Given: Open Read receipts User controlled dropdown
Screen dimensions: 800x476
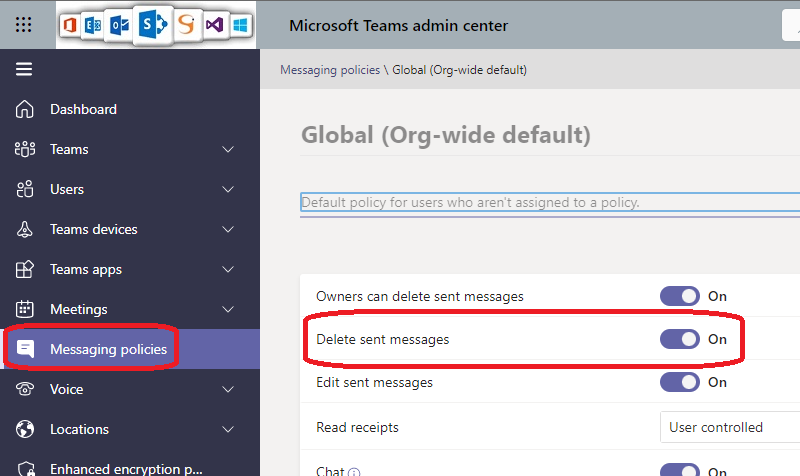Looking at the screenshot, I should click(730, 427).
